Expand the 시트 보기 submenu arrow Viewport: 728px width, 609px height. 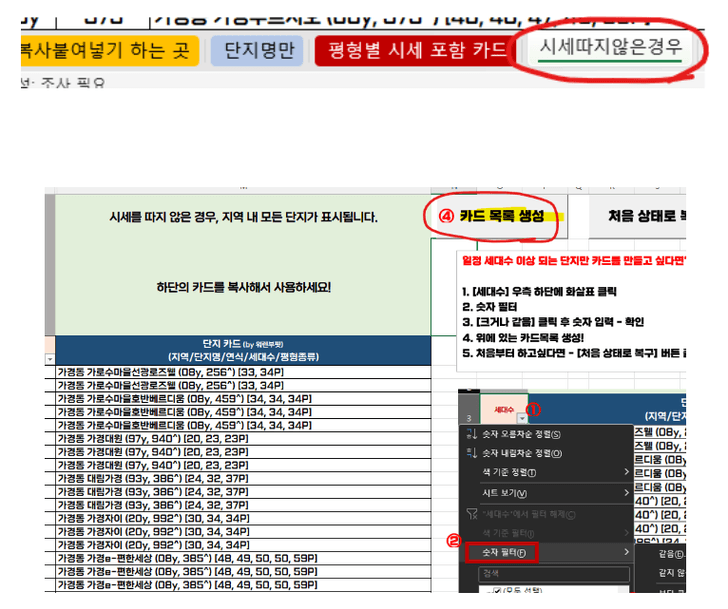pyautogui.click(x=626, y=492)
